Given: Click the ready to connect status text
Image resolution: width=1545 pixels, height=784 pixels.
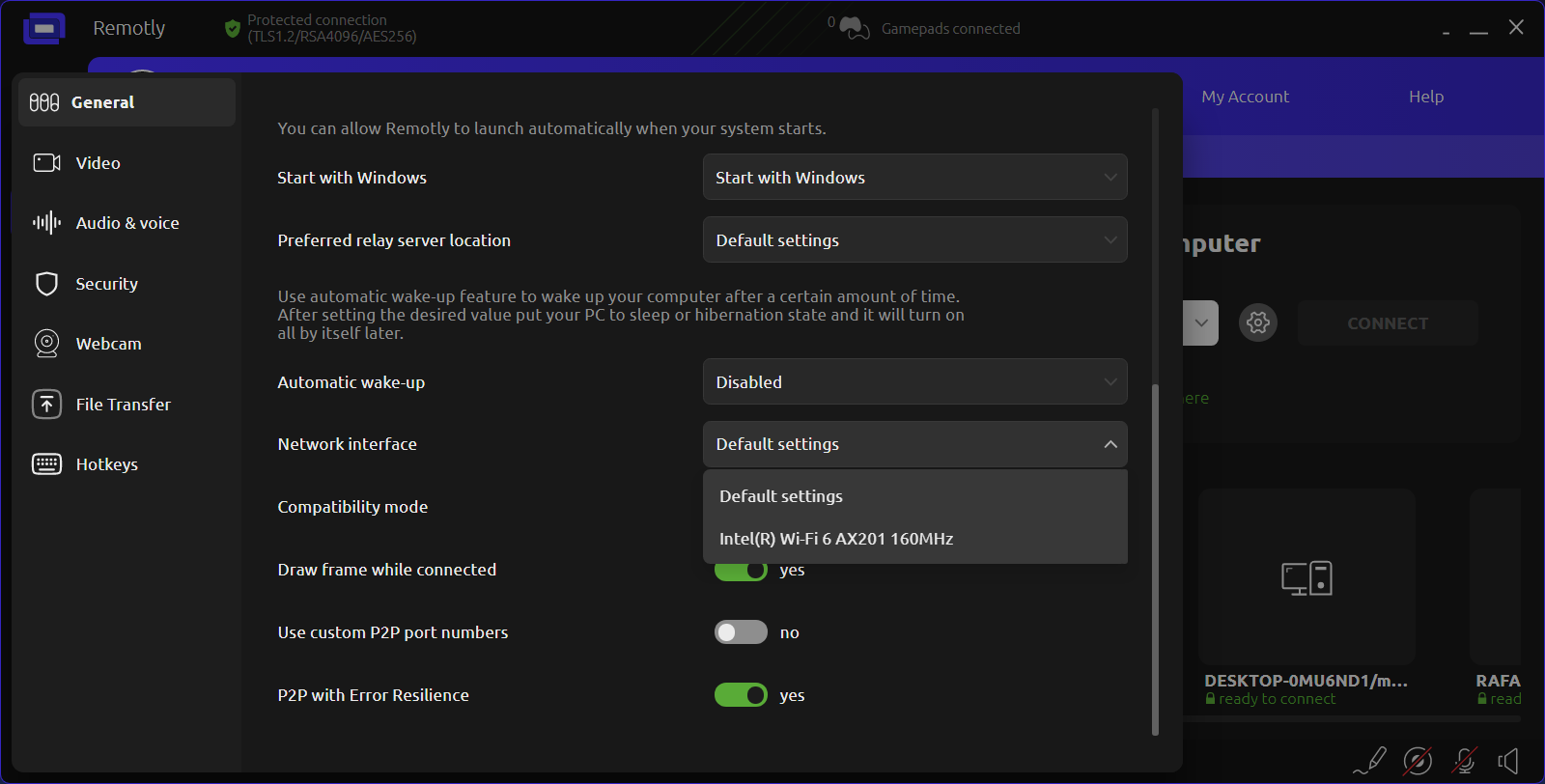Looking at the screenshot, I should pyautogui.click(x=1277, y=699).
